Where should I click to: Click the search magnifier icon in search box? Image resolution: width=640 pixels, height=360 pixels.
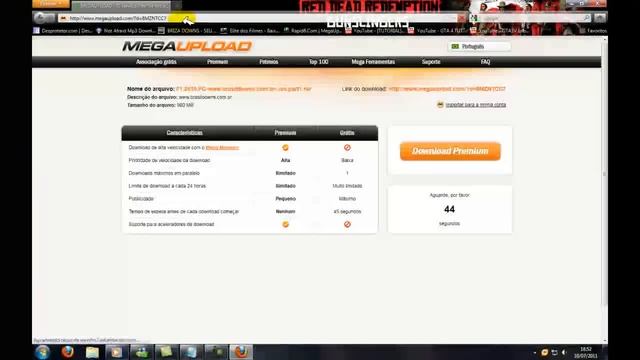pos(586,18)
